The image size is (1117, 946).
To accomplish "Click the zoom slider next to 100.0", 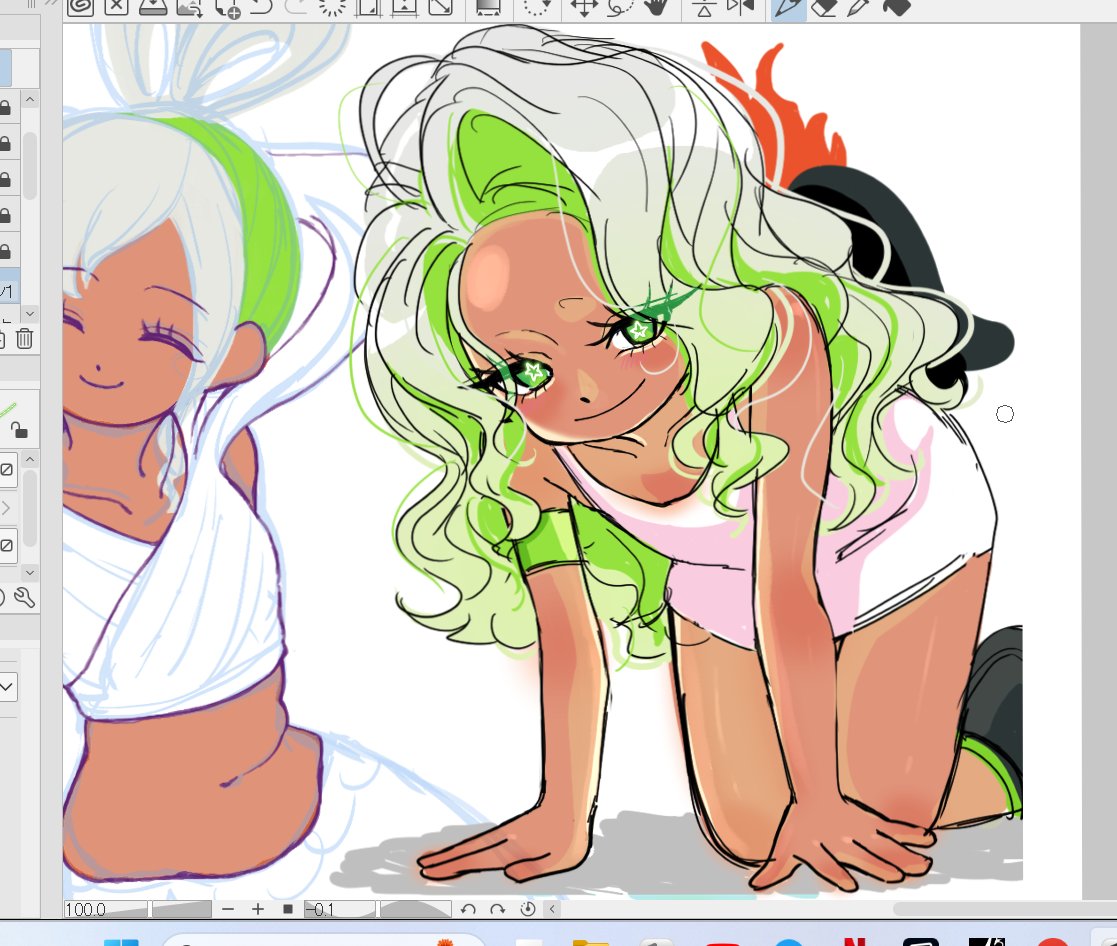I will (182, 909).
